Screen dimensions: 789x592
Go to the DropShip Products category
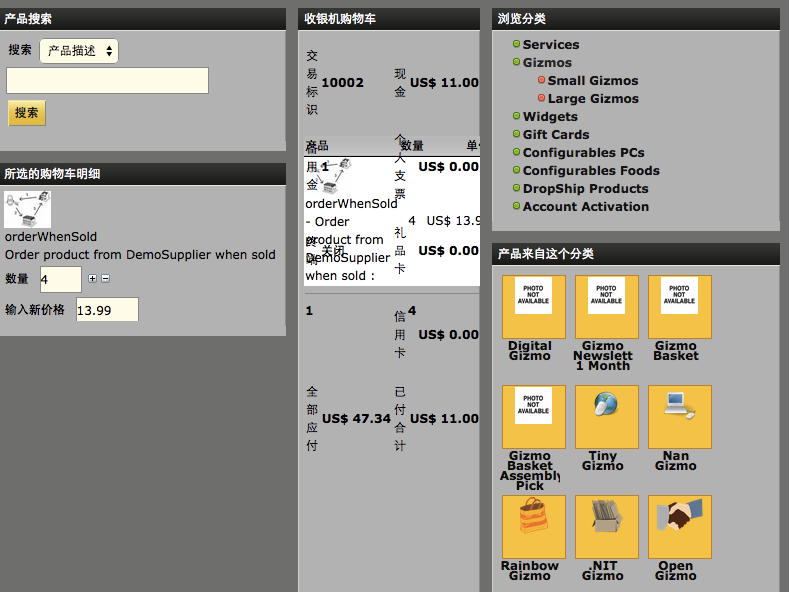[x=585, y=189]
